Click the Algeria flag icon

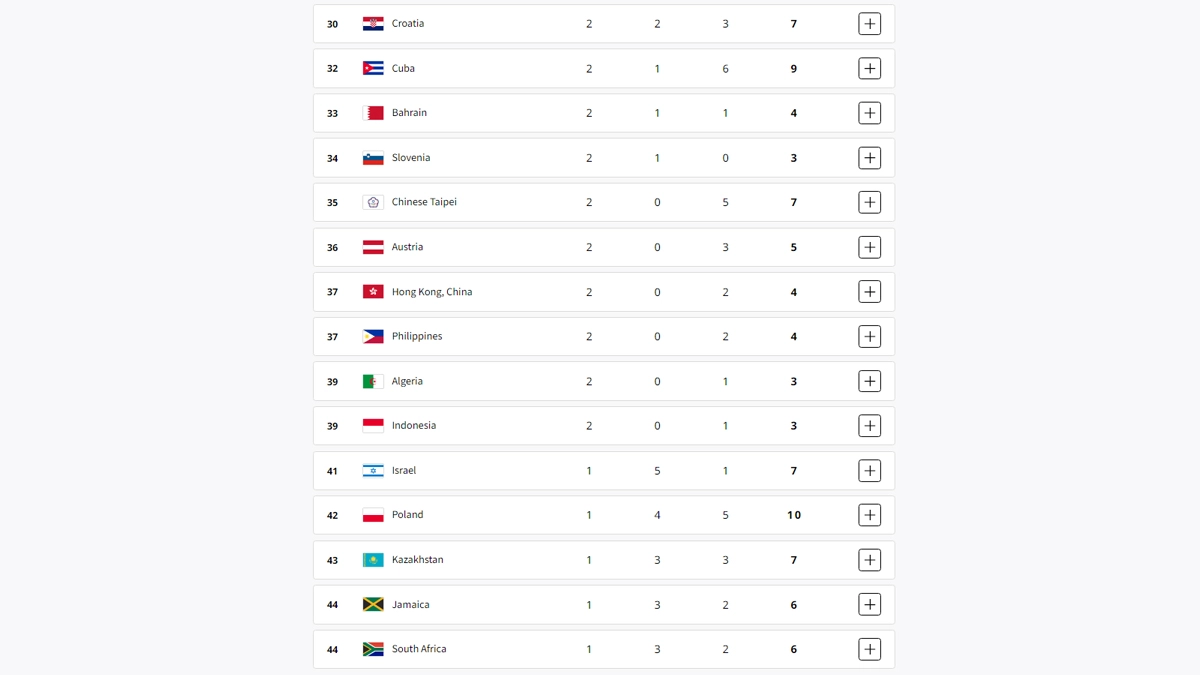pos(373,381)
